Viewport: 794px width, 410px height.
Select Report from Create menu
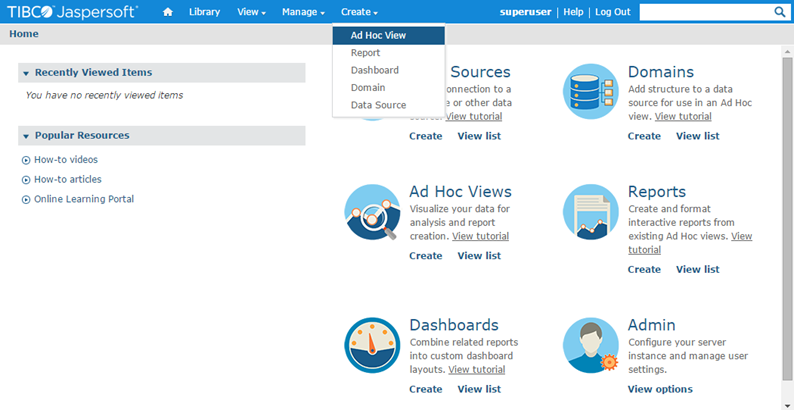pyautogui.click(x=389, y=53)
